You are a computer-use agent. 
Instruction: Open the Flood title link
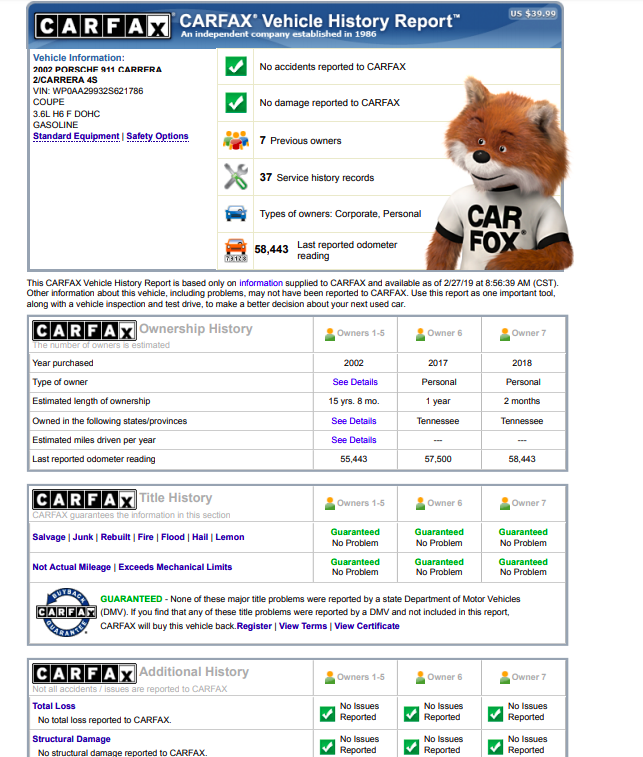click(x=173, y=537)
